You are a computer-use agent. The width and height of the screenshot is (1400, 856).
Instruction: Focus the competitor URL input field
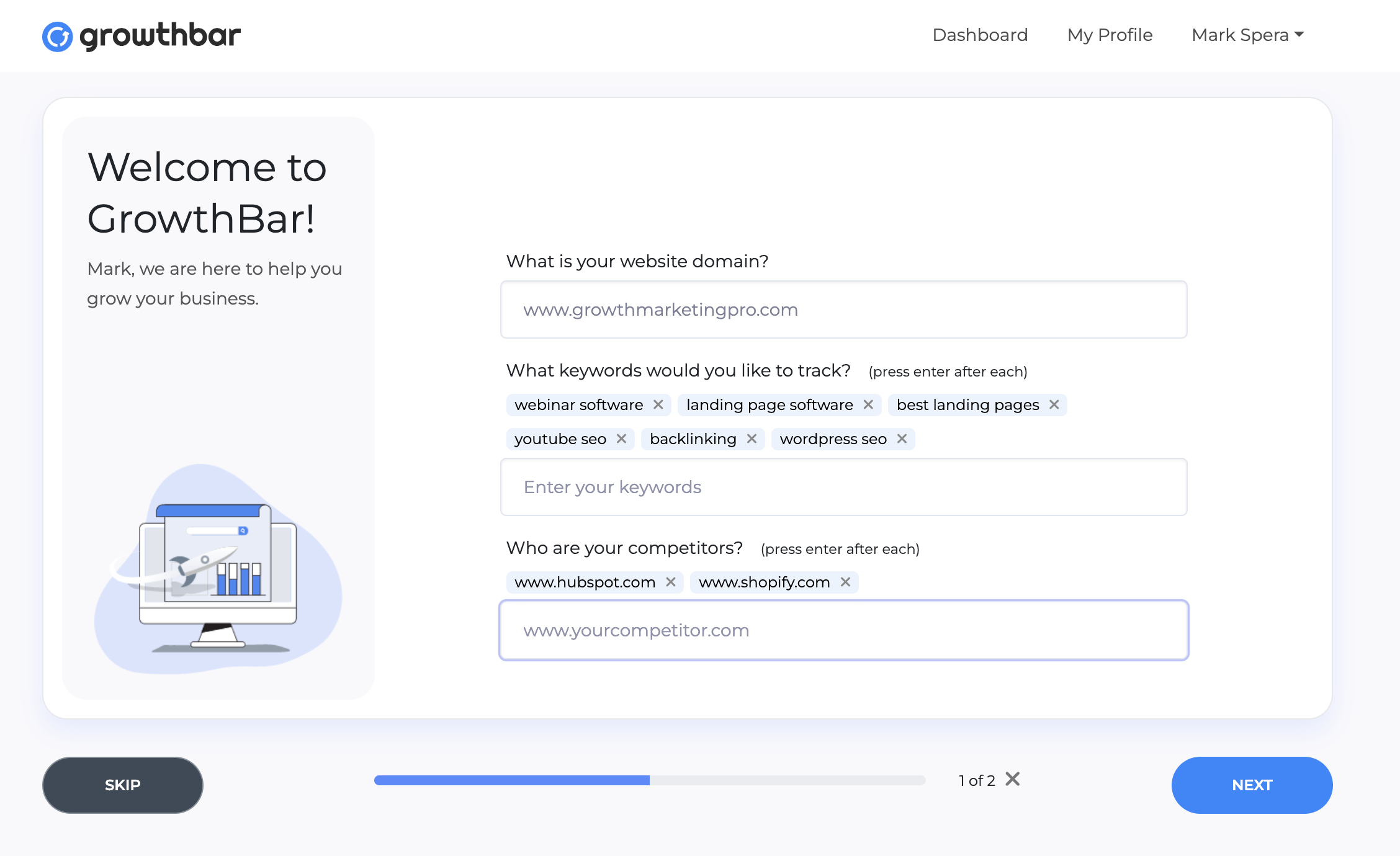pos(843,630)
